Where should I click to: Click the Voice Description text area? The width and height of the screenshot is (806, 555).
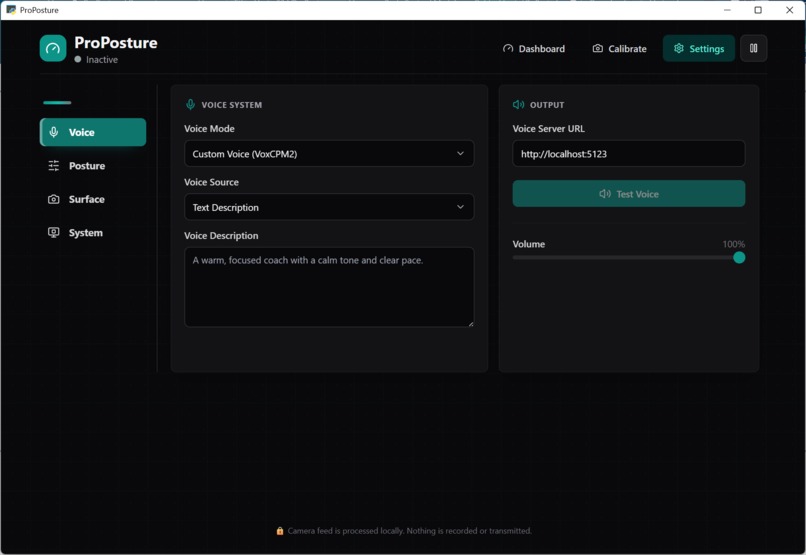329,287
